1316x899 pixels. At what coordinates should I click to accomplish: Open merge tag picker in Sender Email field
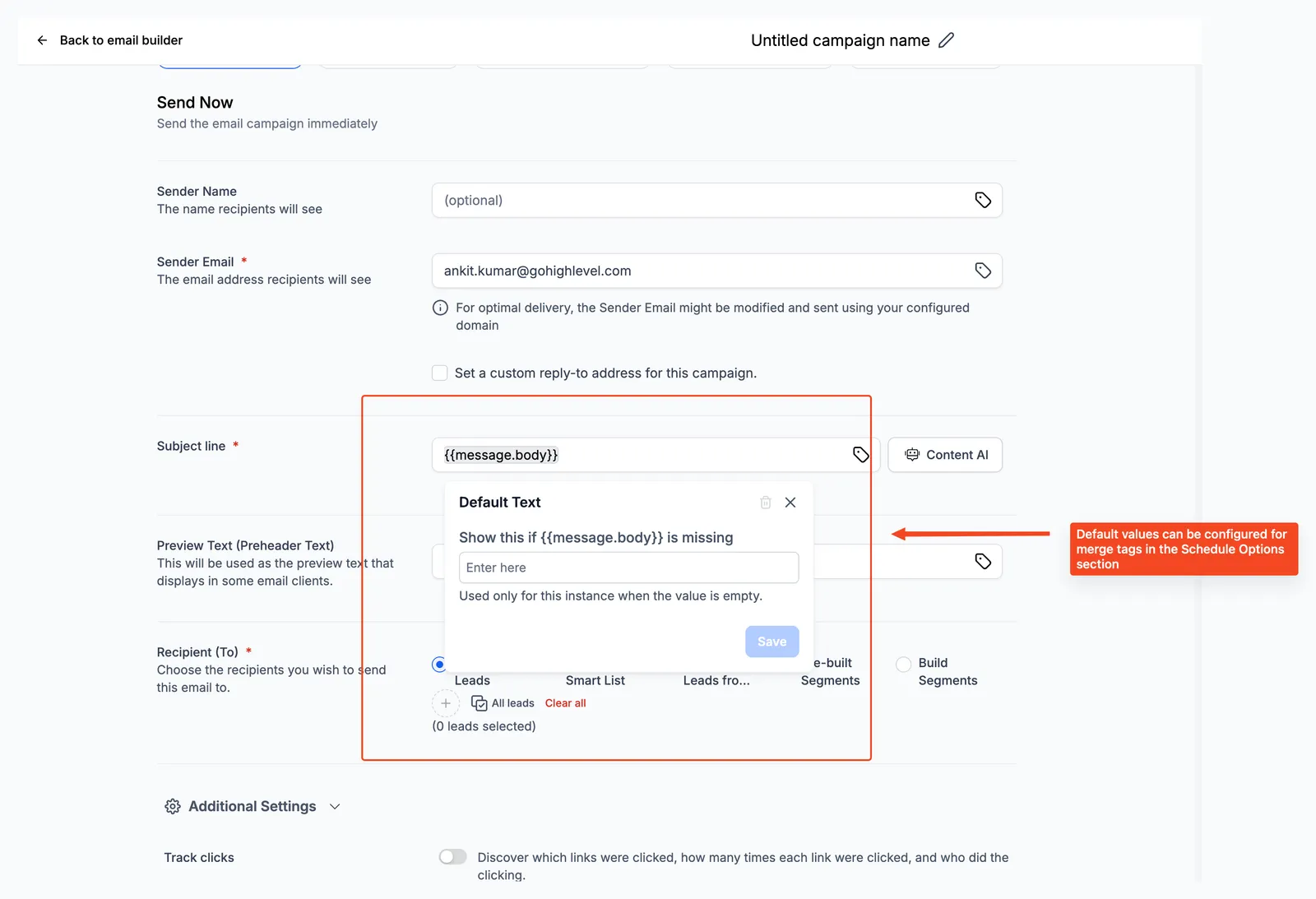pos(983,271)
